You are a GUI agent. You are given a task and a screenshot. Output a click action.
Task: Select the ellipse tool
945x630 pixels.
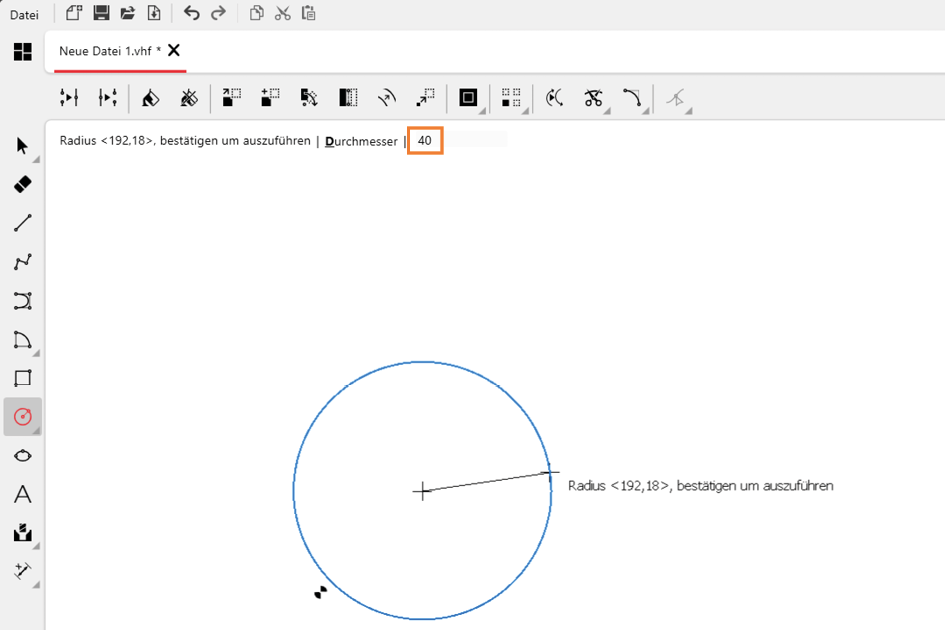[23, 456]
